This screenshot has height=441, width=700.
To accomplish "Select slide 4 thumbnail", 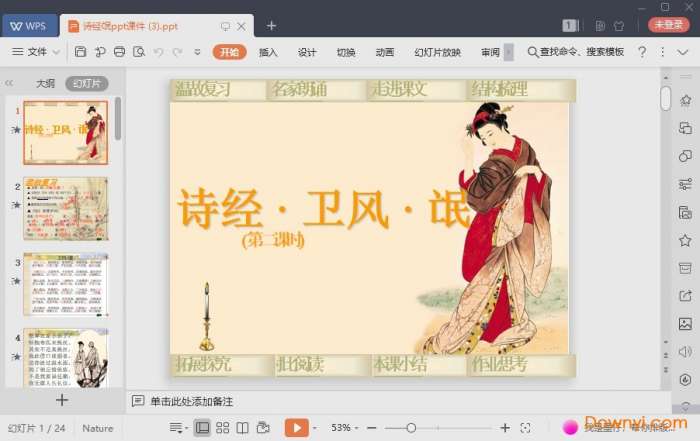I will click(x=66, y=358).
